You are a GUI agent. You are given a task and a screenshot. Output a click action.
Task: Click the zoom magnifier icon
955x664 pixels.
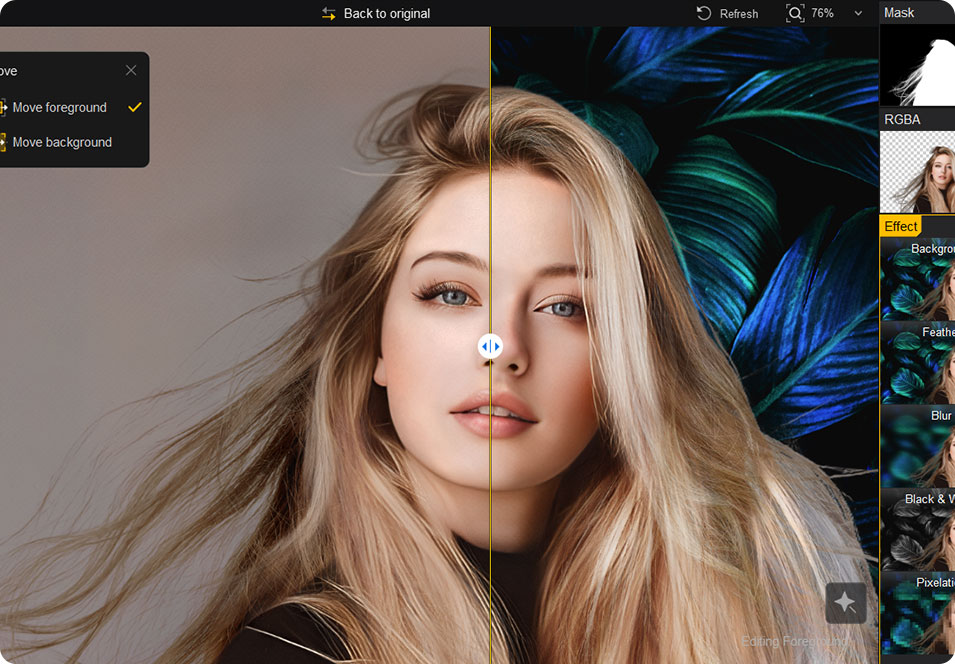coord(795,13)
